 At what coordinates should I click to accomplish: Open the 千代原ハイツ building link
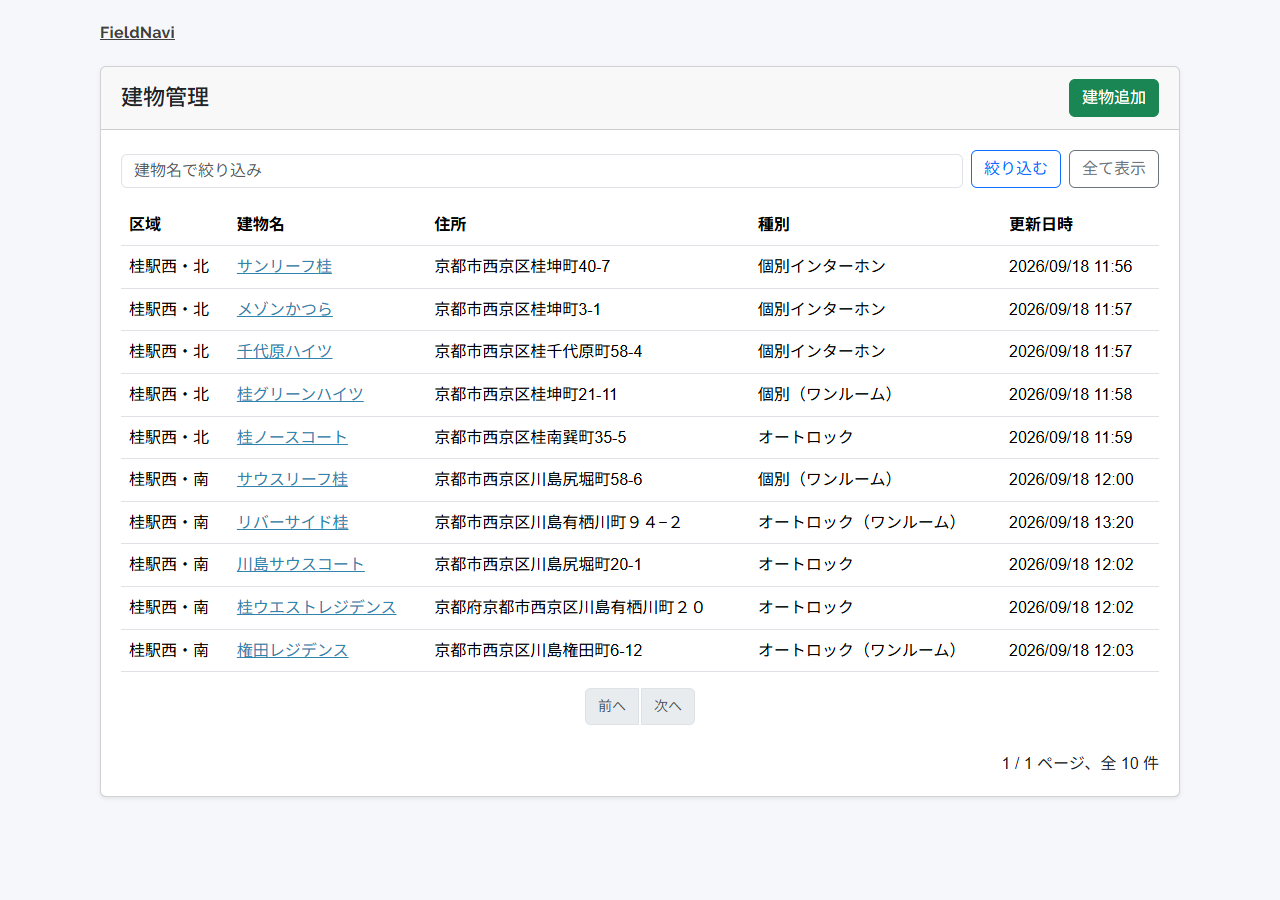[x=285, y=352]
